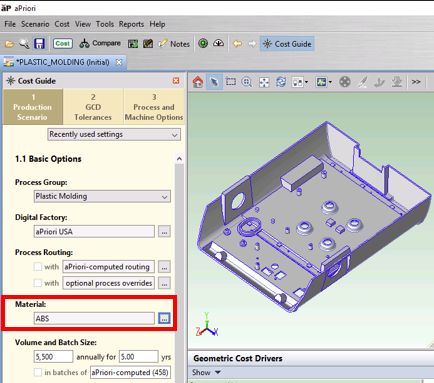Toggle the Cost Guide toolbar button

[x=287, y=44]
